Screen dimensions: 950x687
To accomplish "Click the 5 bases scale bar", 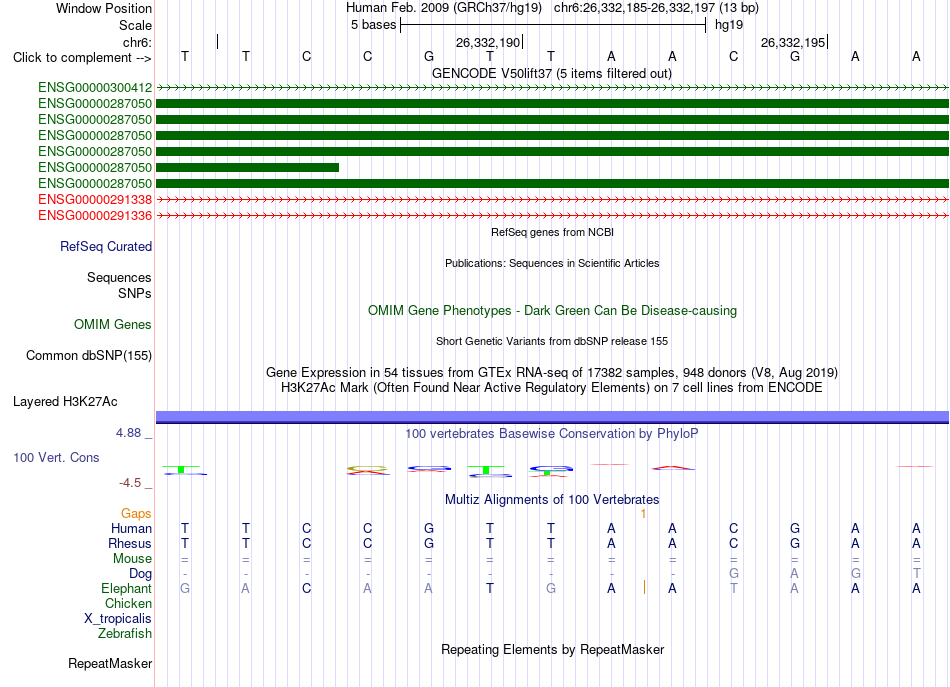I will [x=553, y=25].
